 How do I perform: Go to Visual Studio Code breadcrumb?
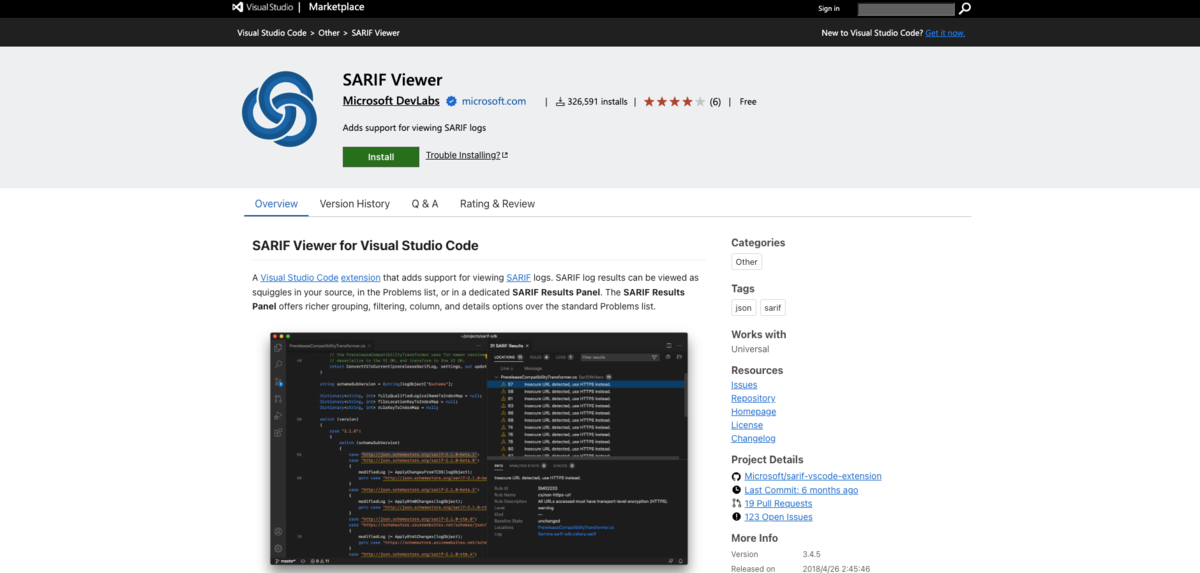(272, 32)
